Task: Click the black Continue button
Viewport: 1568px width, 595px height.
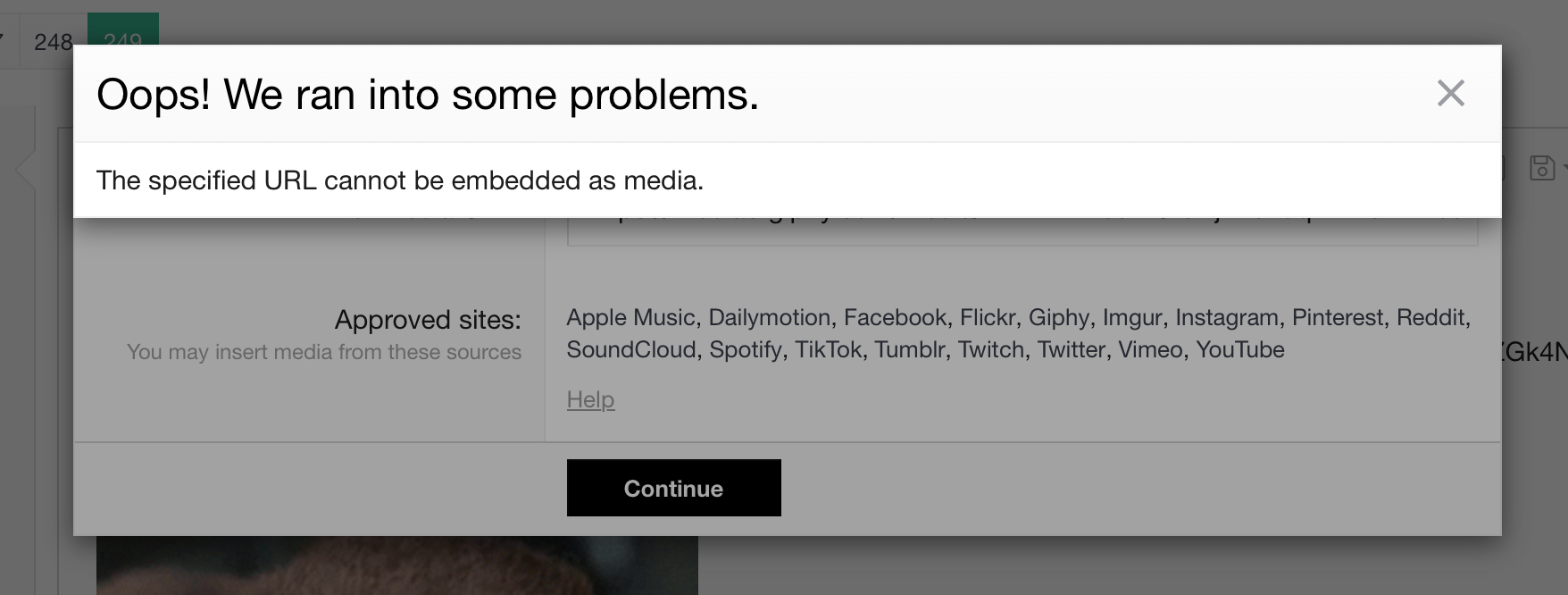Action: [673, 488]
